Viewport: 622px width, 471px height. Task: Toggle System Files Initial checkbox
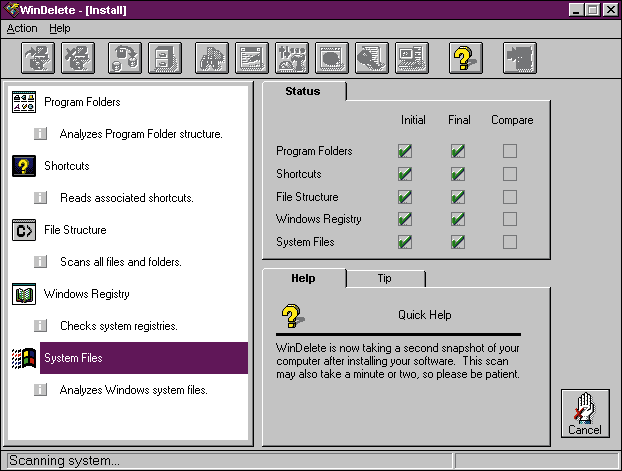point(405,242)
